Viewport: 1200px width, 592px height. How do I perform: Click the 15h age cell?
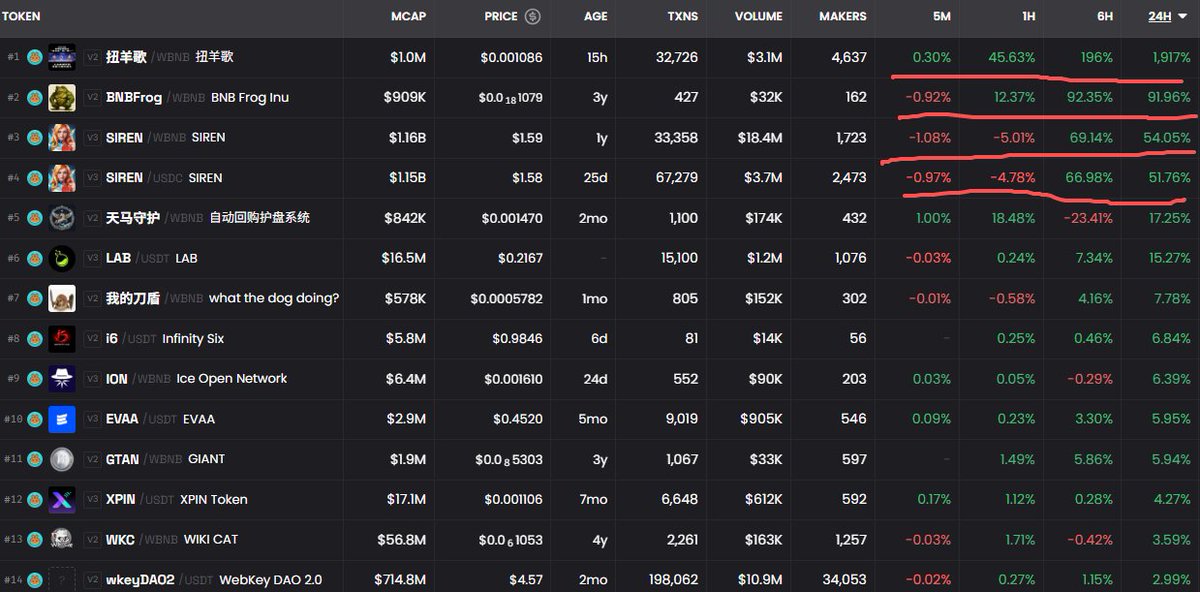[x=597, y=57]
